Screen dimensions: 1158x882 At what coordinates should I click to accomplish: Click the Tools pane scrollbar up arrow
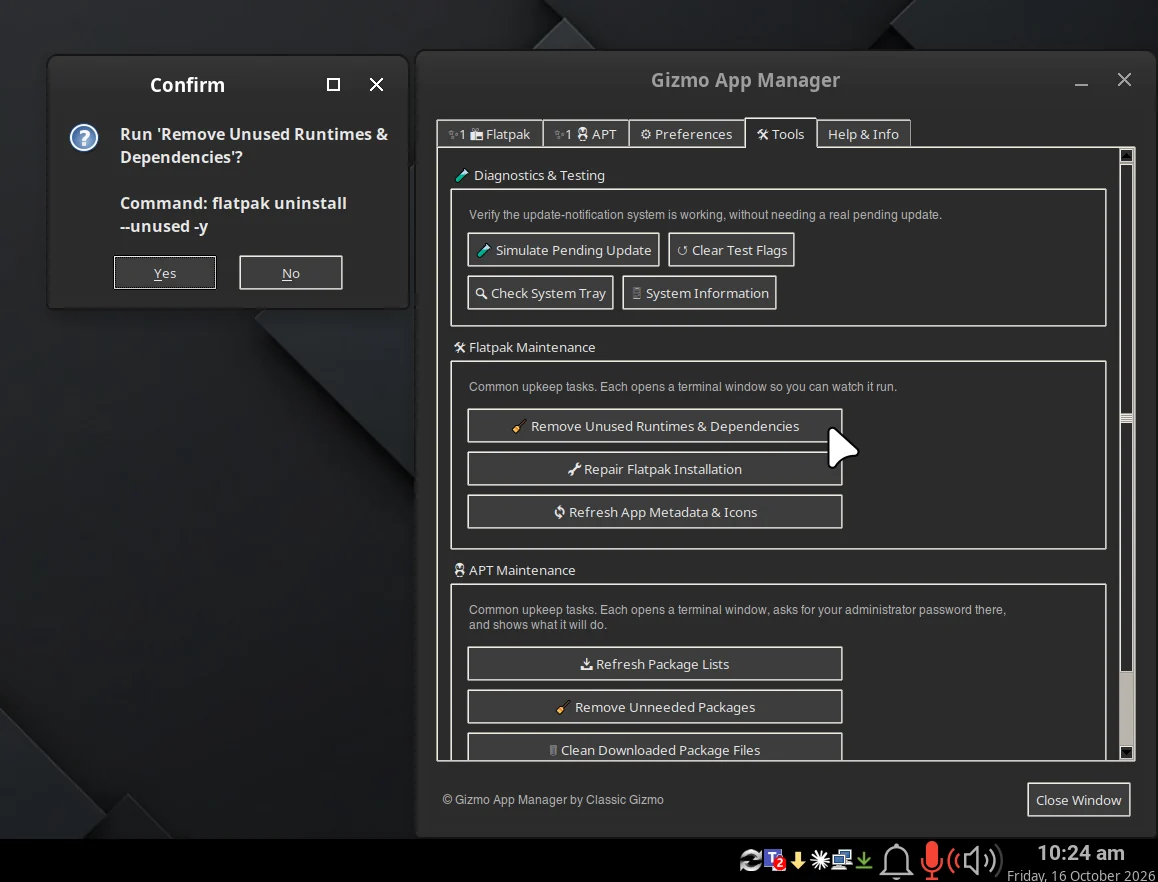click(1126, 155)
